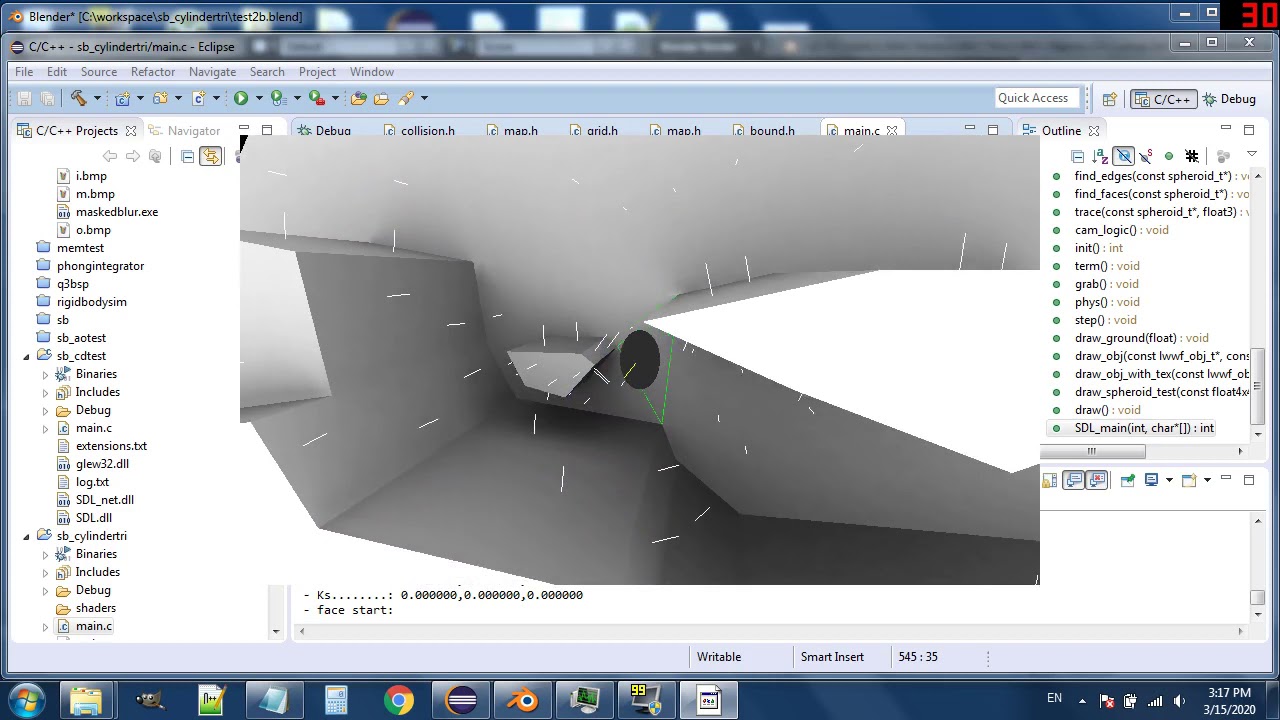Select maskedblur.exe in project tree
The height and width of the screenshot is (720, 1280).
(x=107, y=212)
